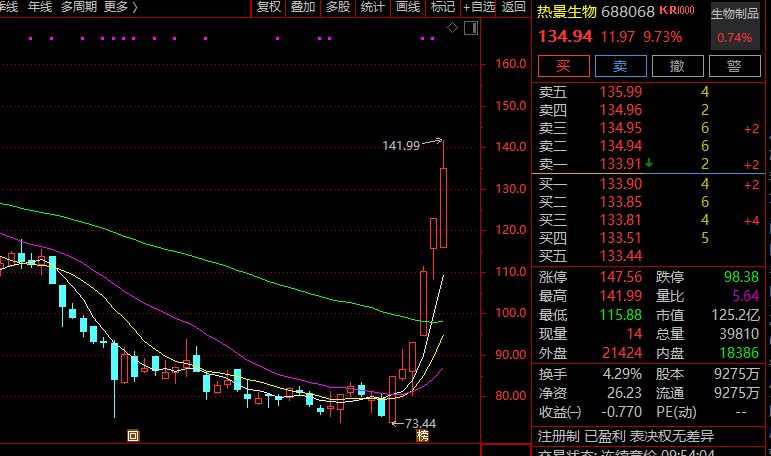Click the KR1000 badge next to the stock code

pyautogui.click(x=677, y=10)
